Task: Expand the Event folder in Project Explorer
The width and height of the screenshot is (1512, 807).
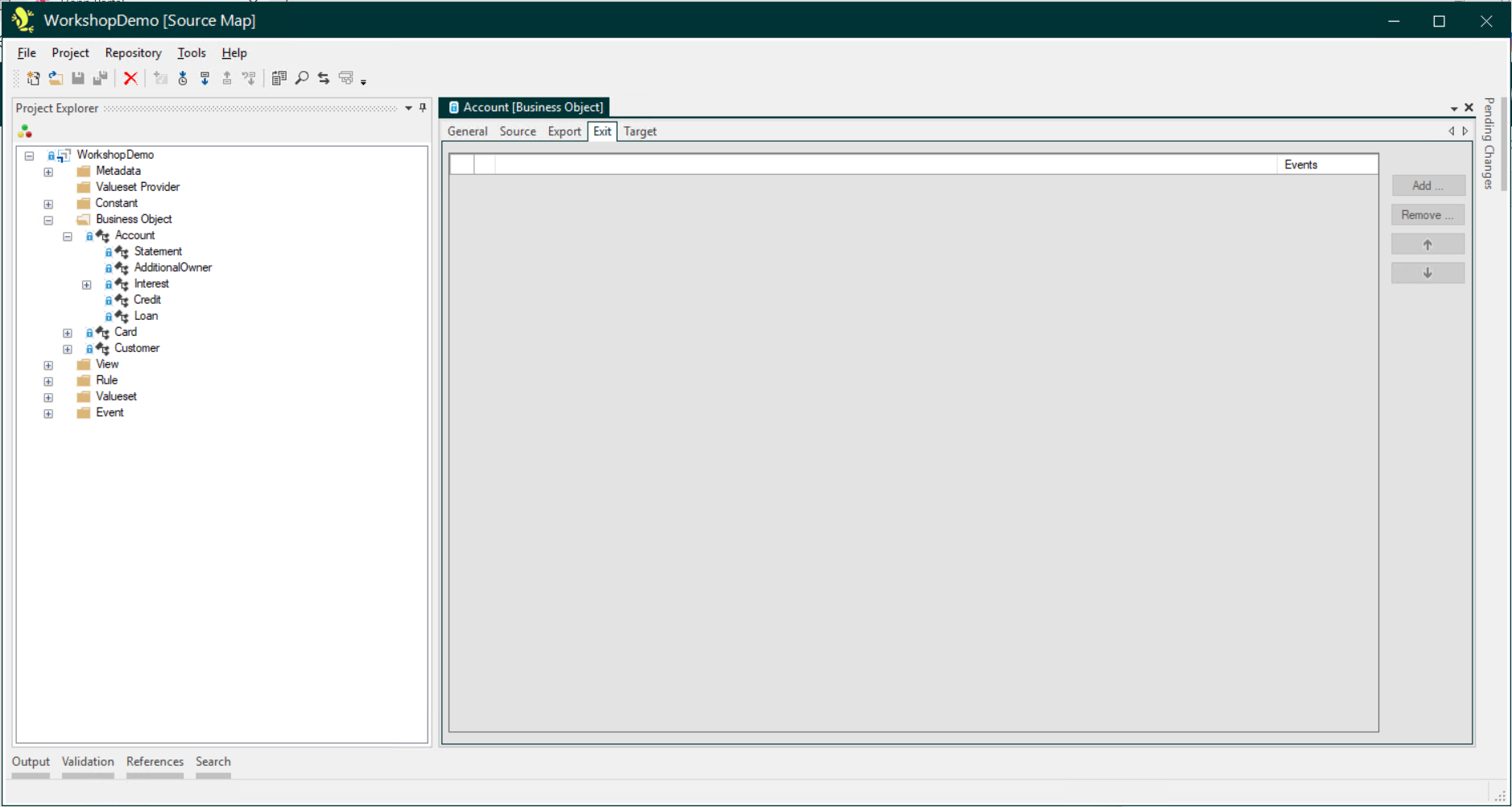Action: pyautogui.click(x=48, y=413)
